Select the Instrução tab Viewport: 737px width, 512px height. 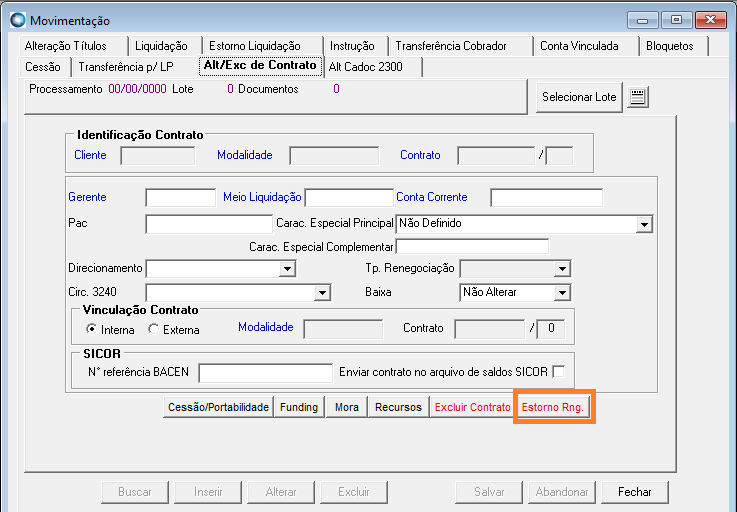(x=355, y=46)
